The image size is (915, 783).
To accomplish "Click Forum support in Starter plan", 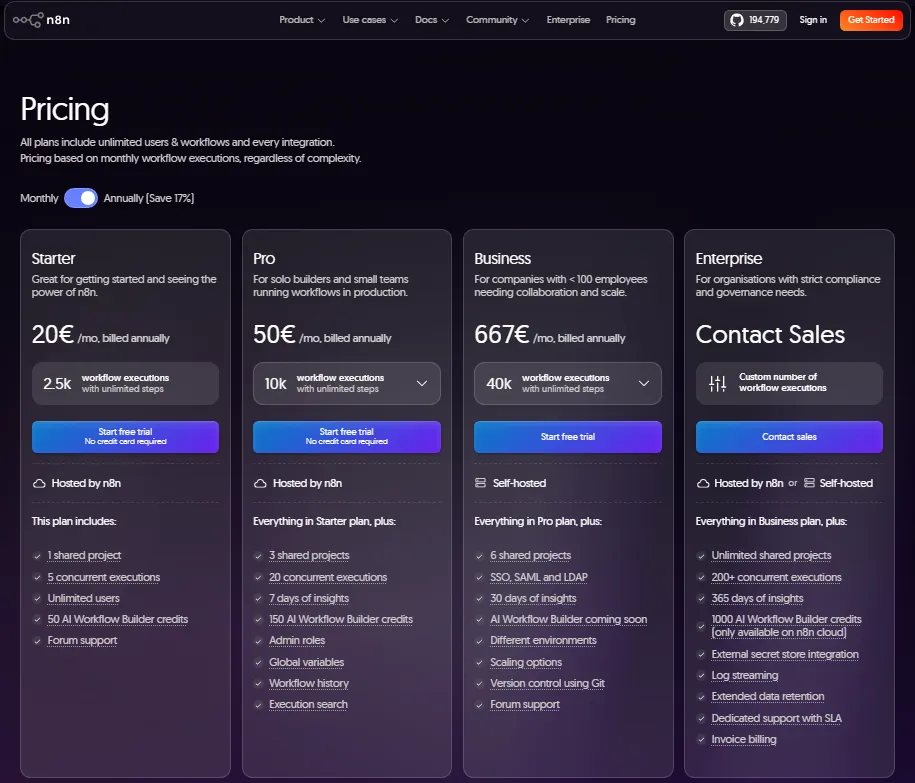I will tap(82, 641).
